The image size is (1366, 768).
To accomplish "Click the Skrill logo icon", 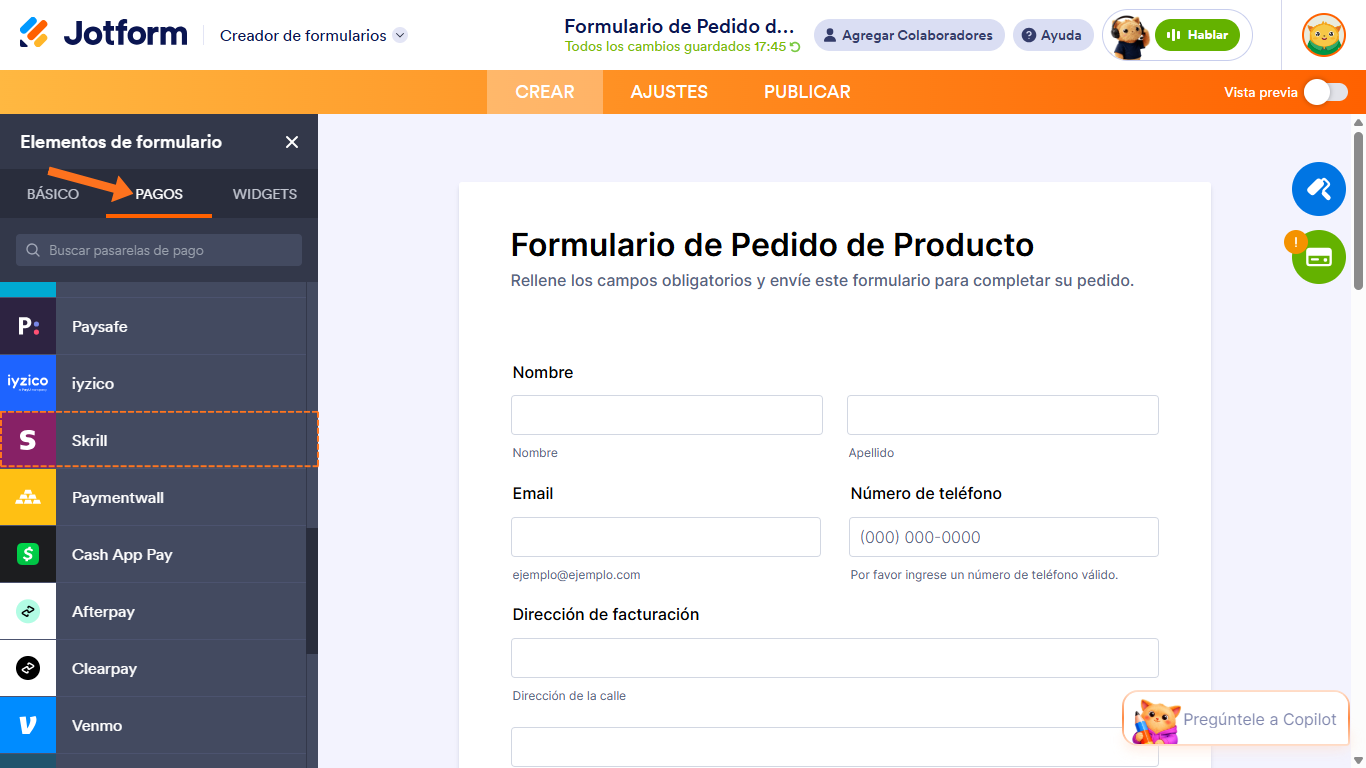I will (x=28, y=440).
